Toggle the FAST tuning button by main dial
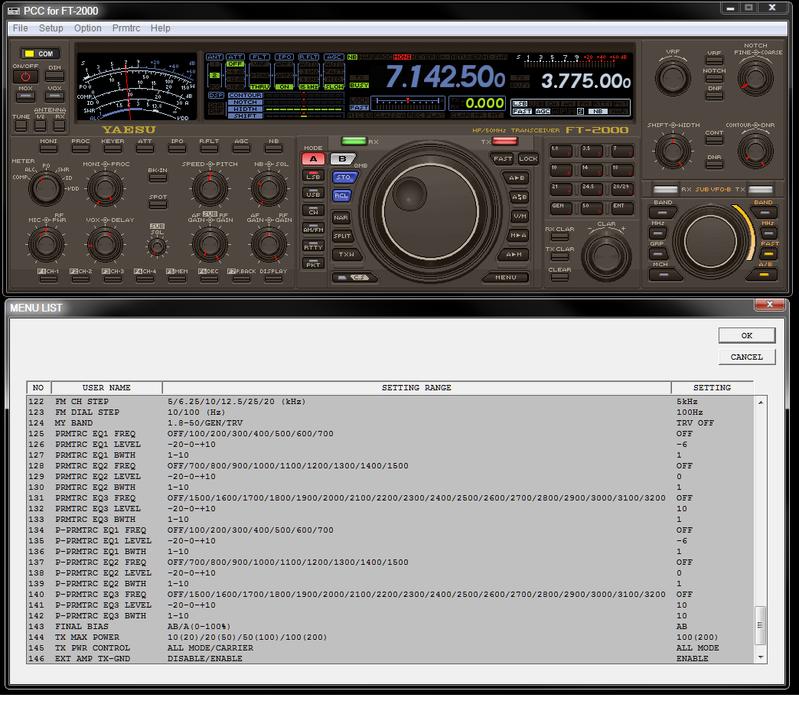 click(x=502, y=159)
